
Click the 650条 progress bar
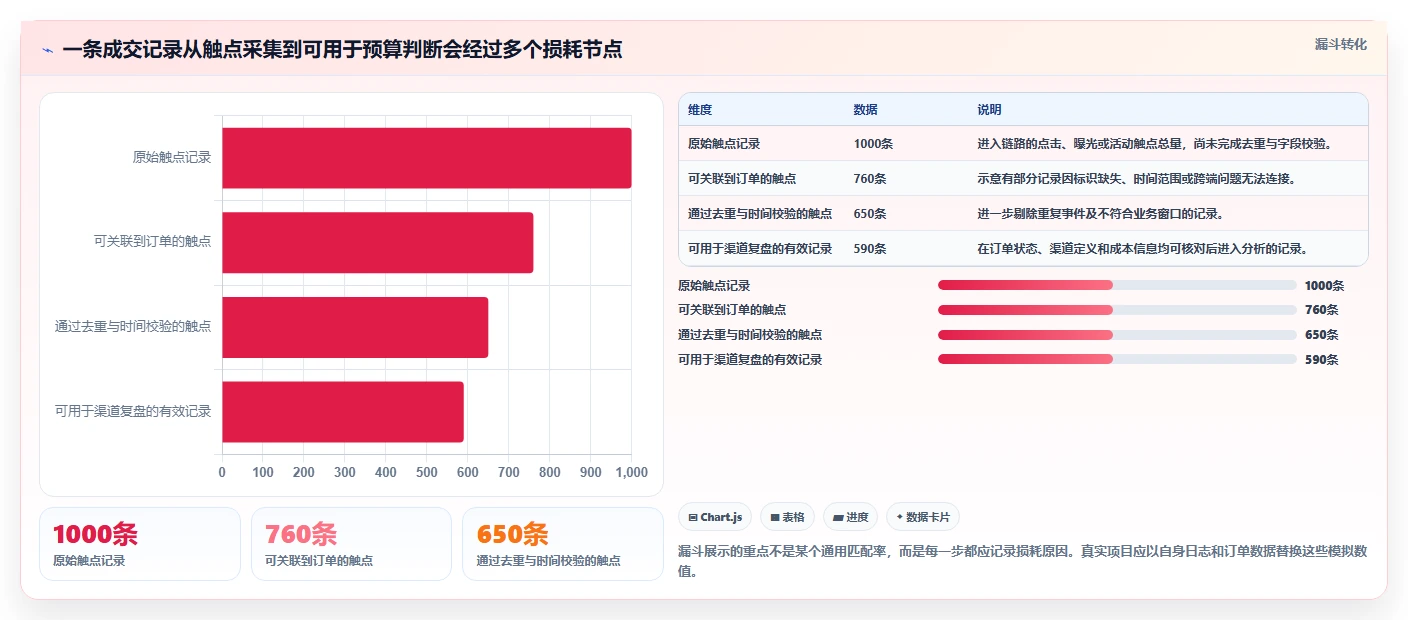tap(1117, 335)
